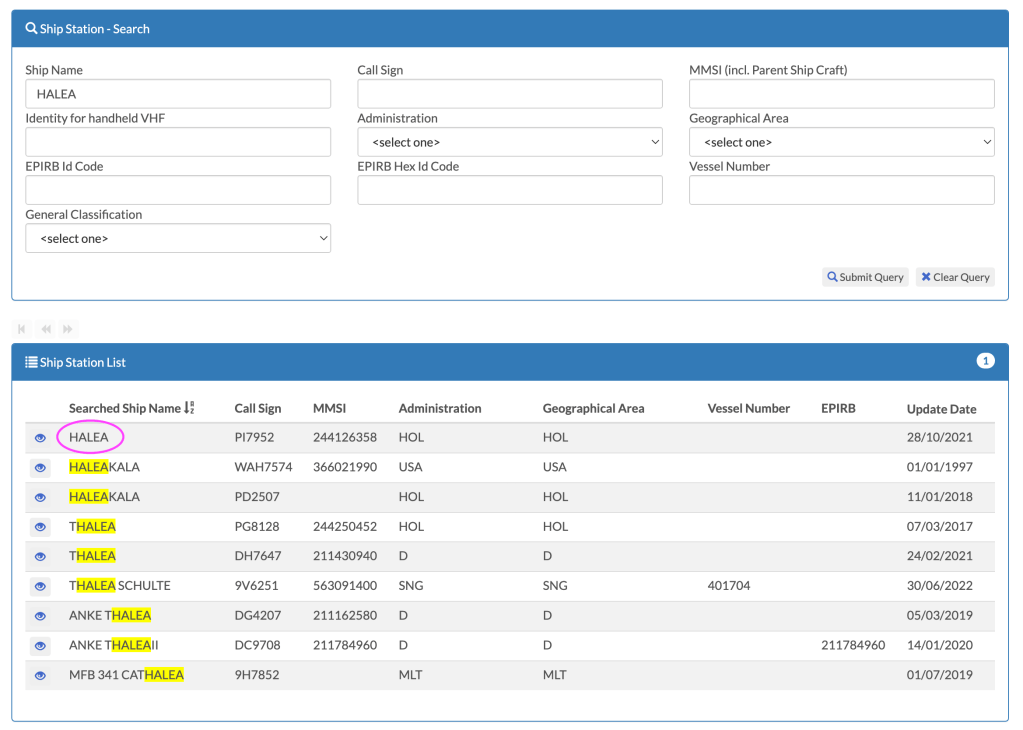Open General Classification select list

(x=178, y=238)
